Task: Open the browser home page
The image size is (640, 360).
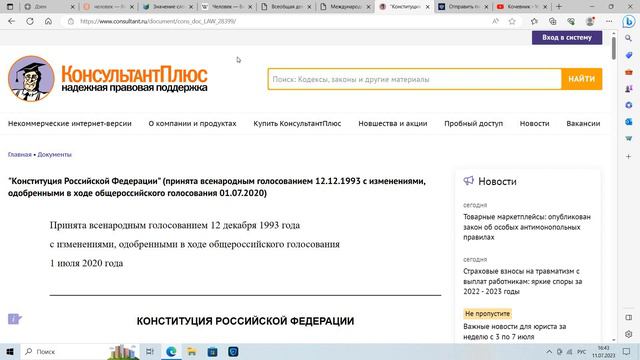Action: coord(48,21)
